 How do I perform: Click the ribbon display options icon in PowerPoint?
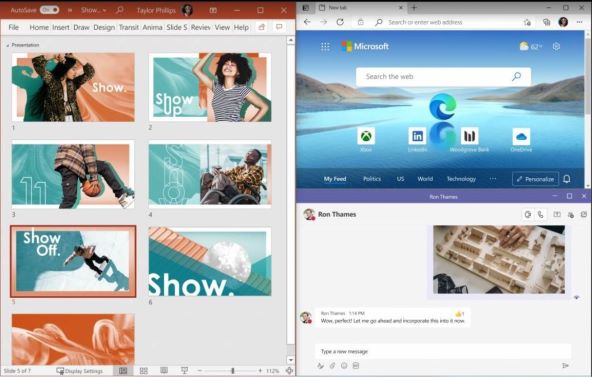213,10
